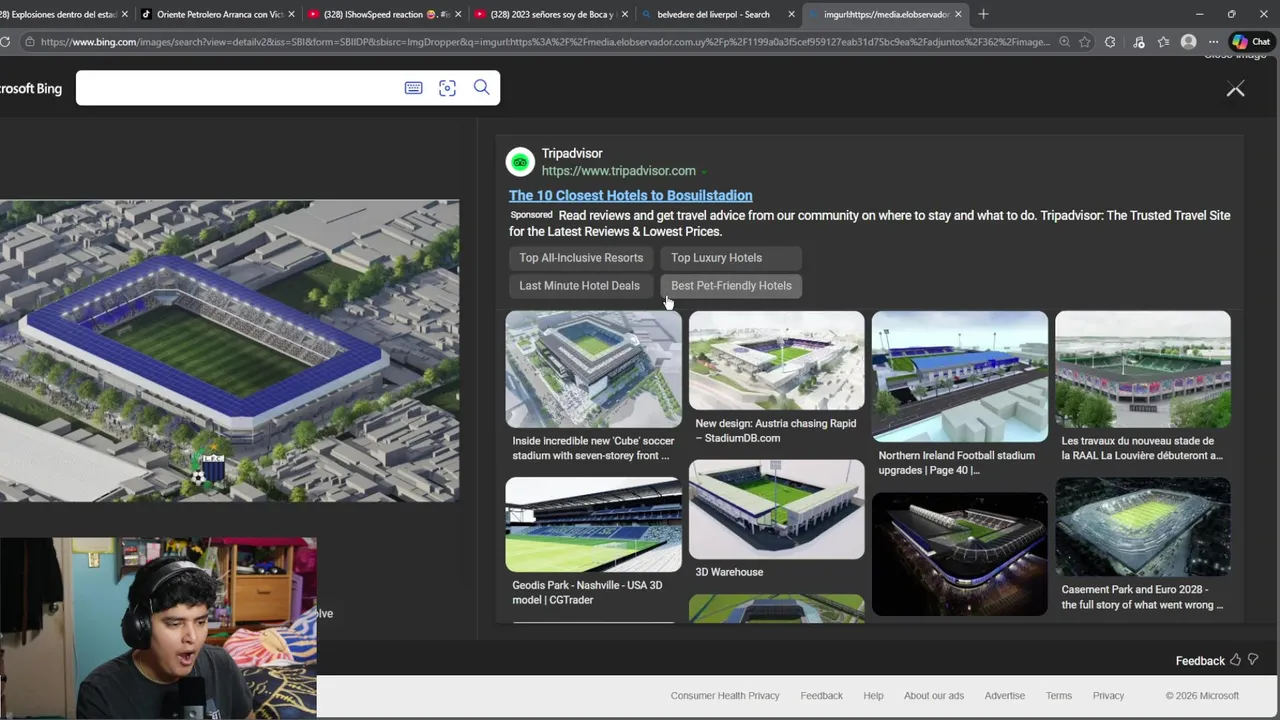Refresh the page with reload icon
This screenshot has width=1280, height=720.
tap(5, 42)
